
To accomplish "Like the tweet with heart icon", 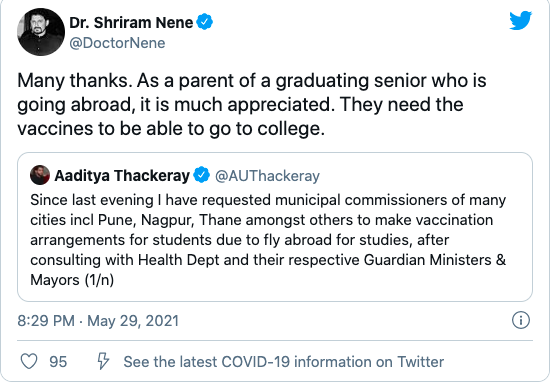I will click(29, 361).
